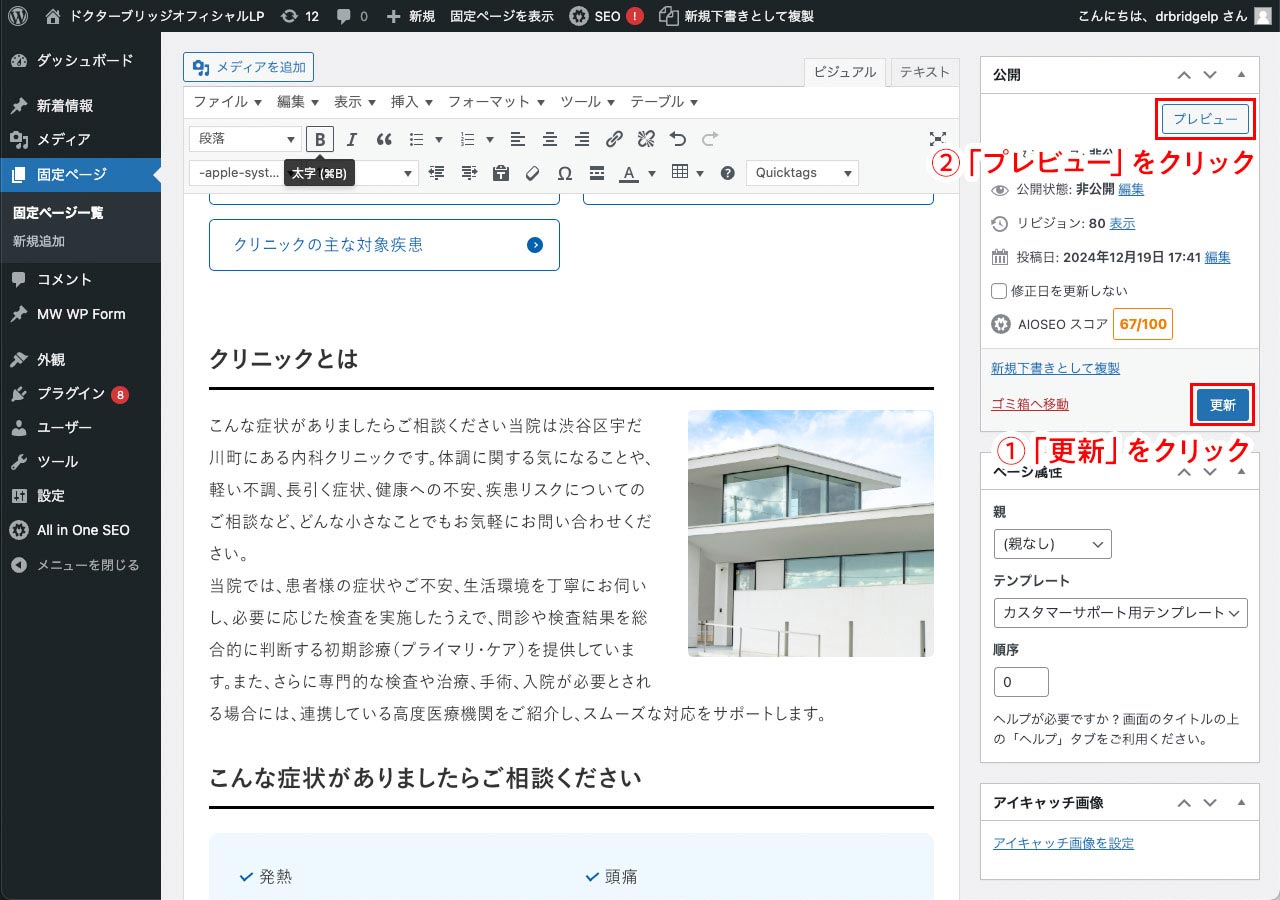This screenshot has height=900, width=1280.
Task: Click アイキャッチ画像を設定 link
Action: 1063,843
